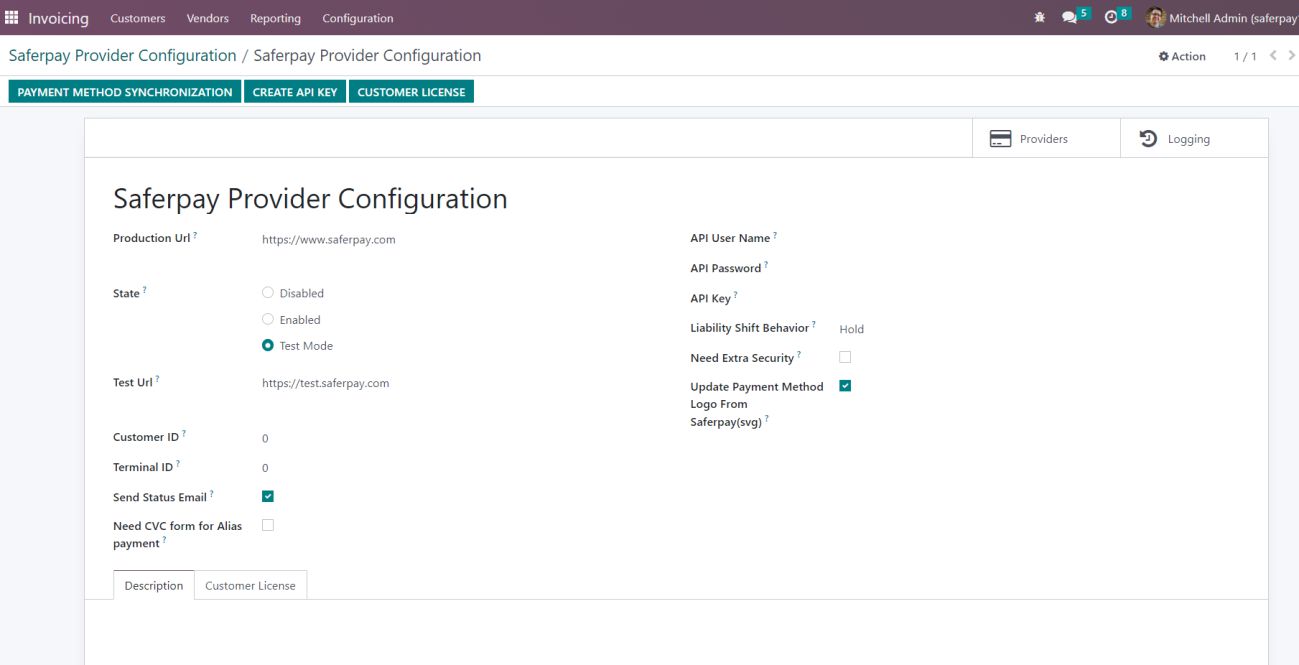The width and height of the screenshot is (1299, 665).
Task: Open the activities clock icon
Action: 1111,18
